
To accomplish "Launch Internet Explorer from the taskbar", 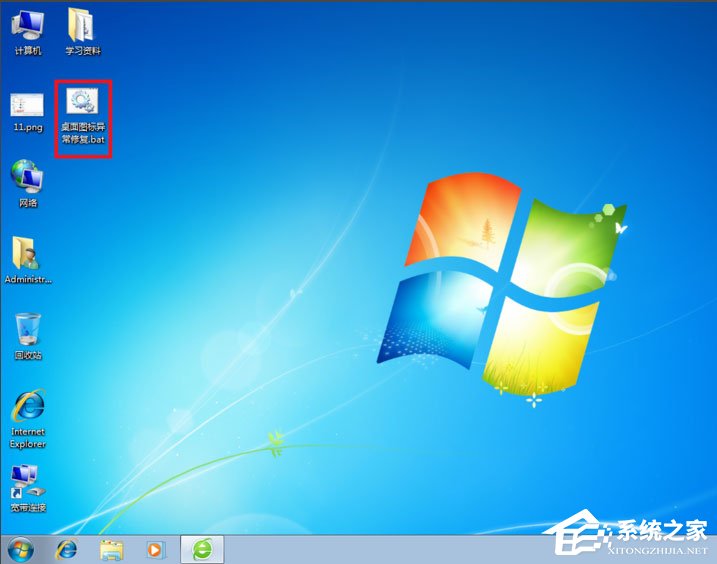I will tap(67, 549).
